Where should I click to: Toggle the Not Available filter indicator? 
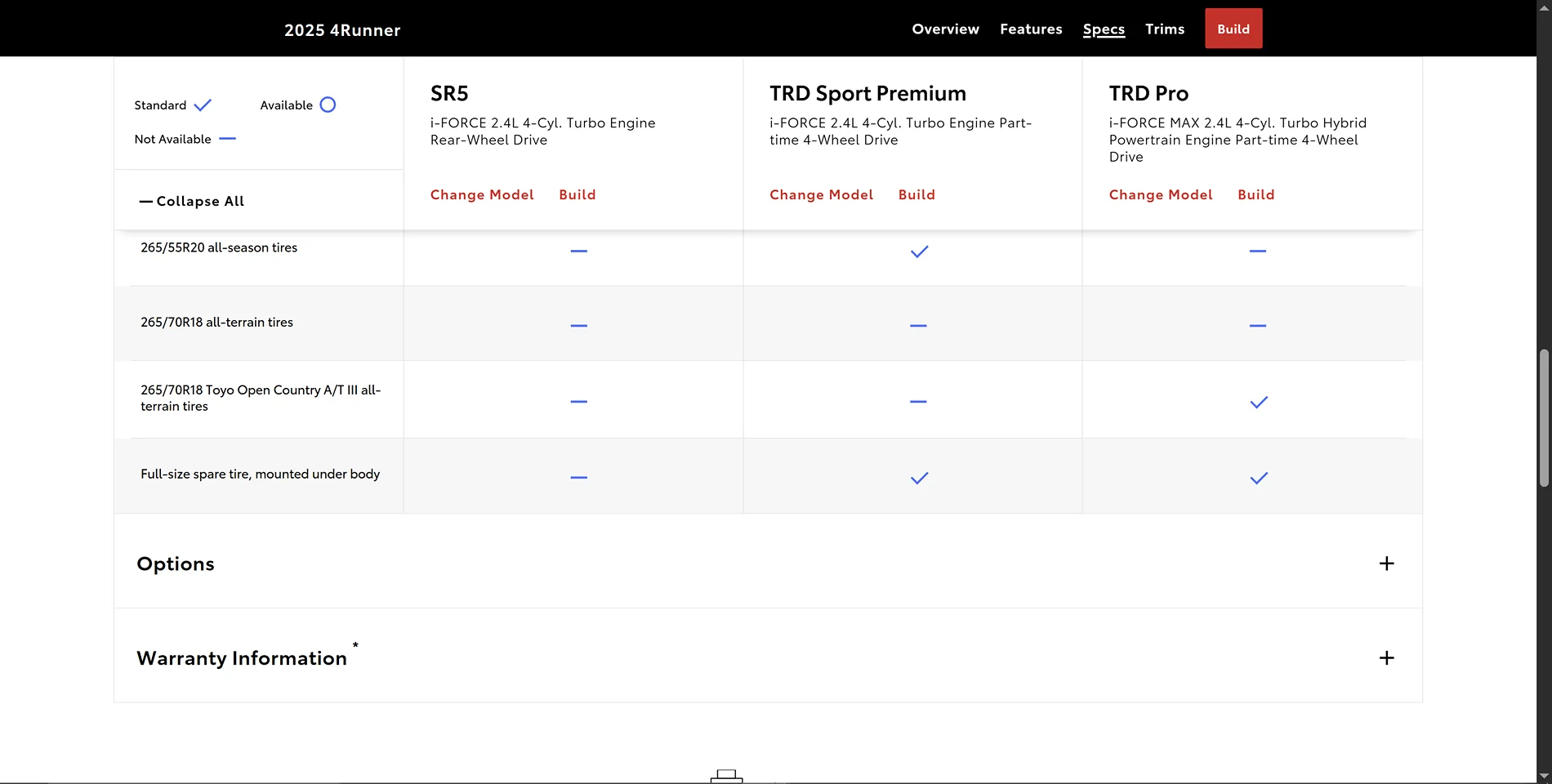point(227,139)
